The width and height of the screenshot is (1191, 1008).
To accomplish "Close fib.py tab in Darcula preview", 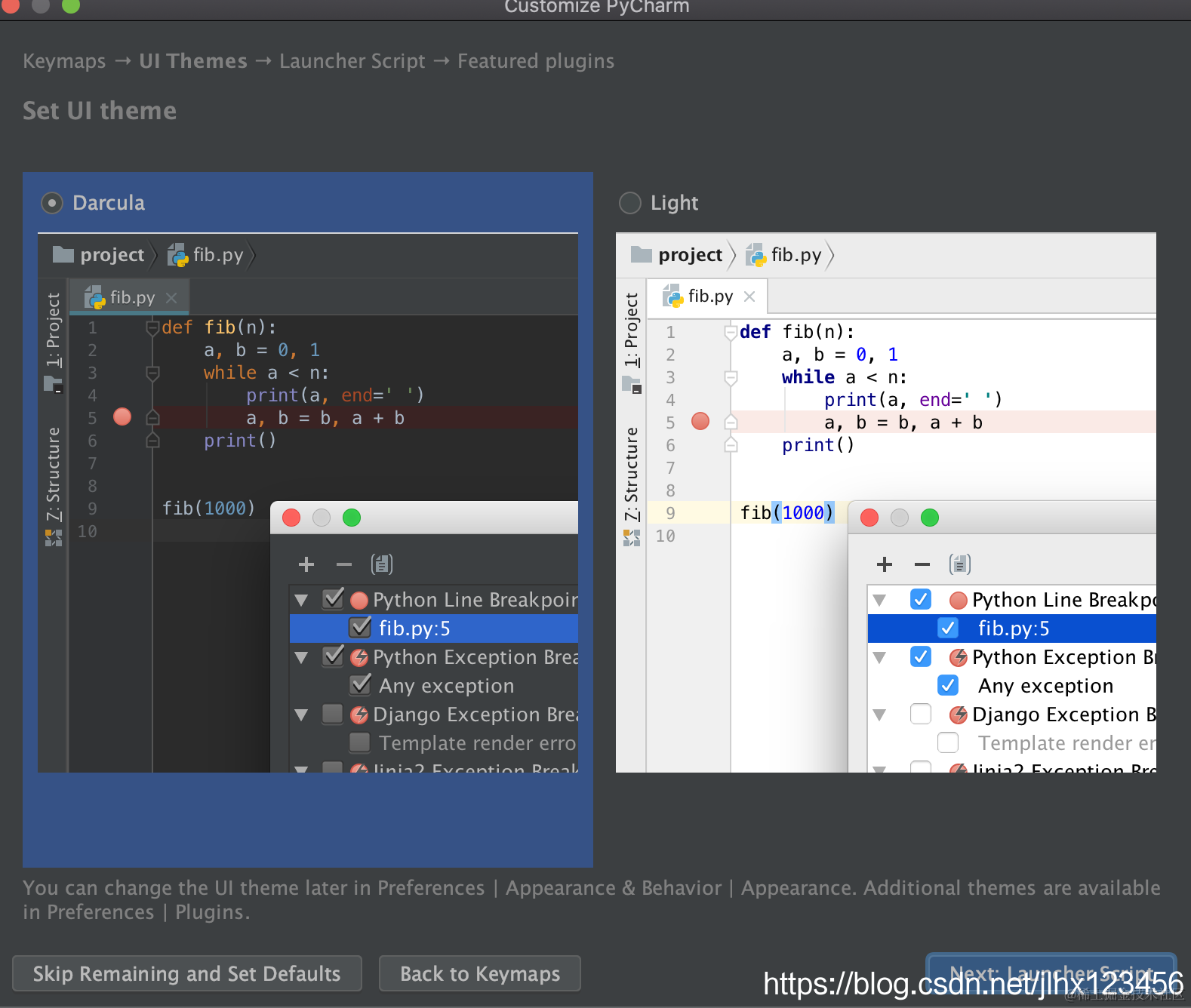I will tap(171, 298).
